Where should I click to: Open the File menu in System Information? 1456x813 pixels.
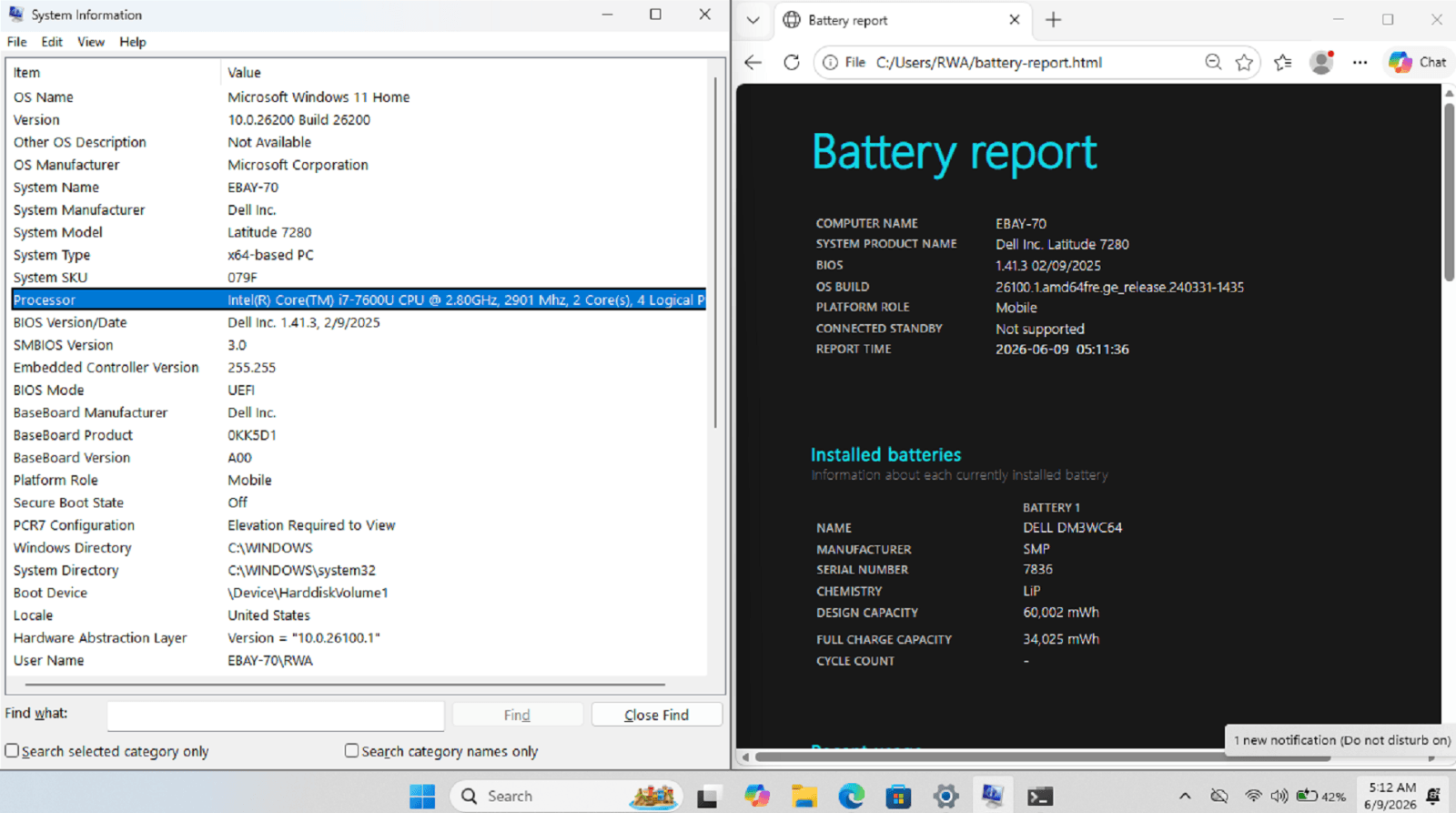tap(16, 42)
